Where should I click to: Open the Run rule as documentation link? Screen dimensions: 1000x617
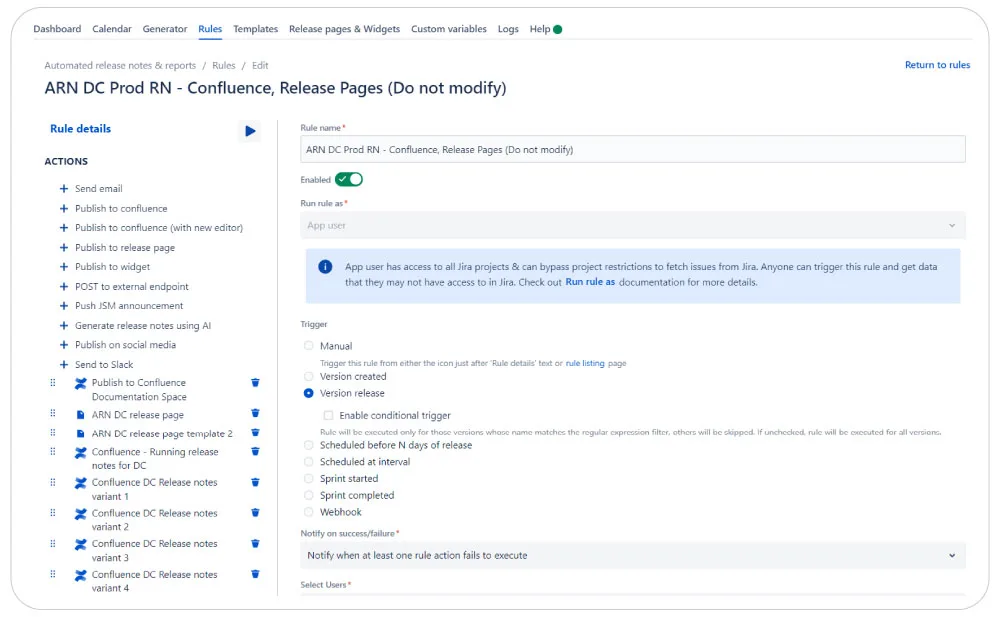coord(591,283)
